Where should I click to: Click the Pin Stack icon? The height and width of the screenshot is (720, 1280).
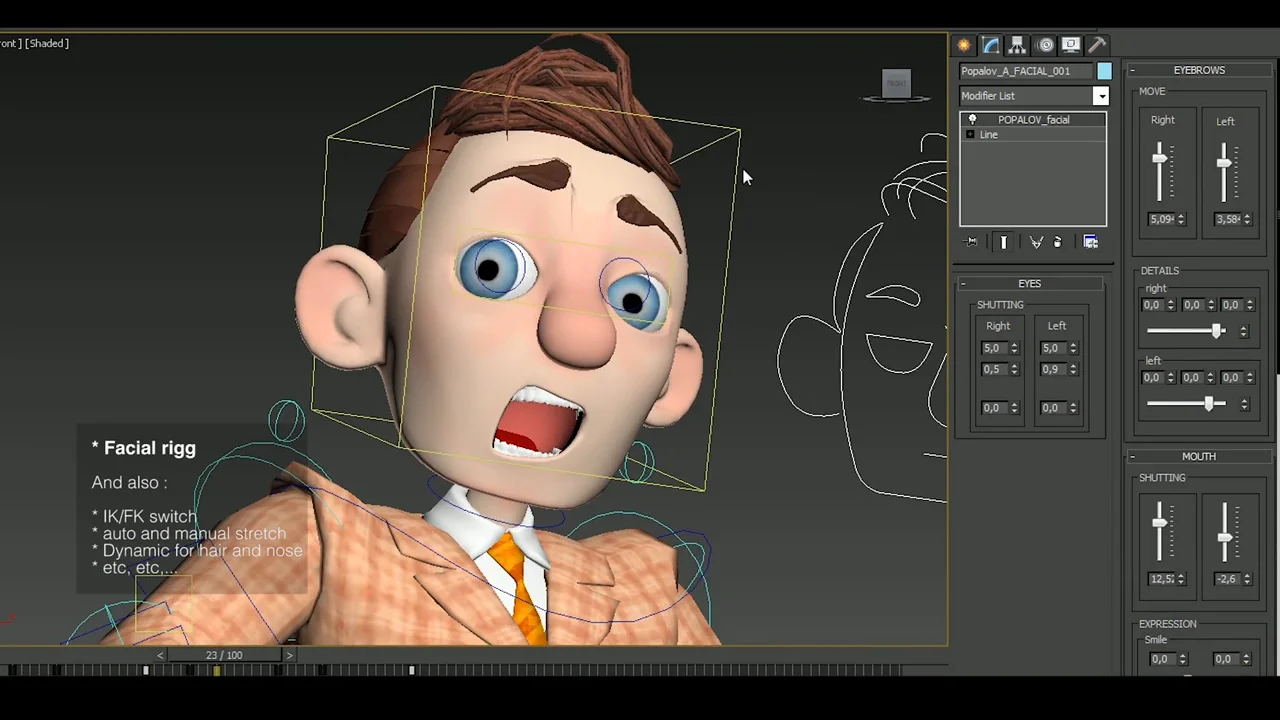pyautogui.click(x=971, y=242)
